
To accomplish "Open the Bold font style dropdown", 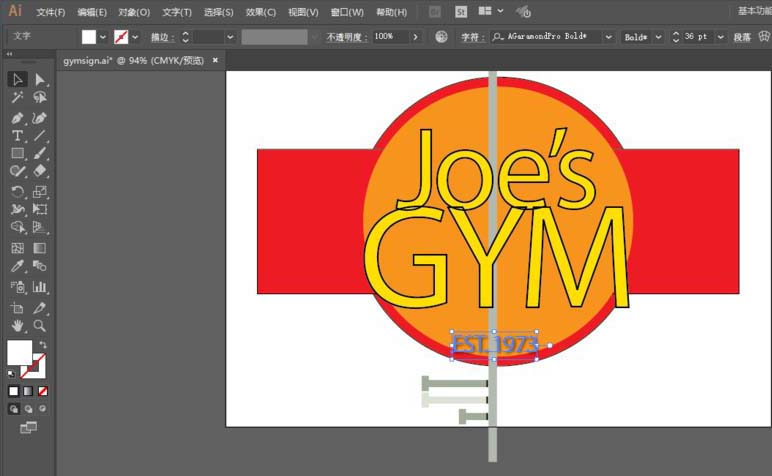I will click(657, 37).
